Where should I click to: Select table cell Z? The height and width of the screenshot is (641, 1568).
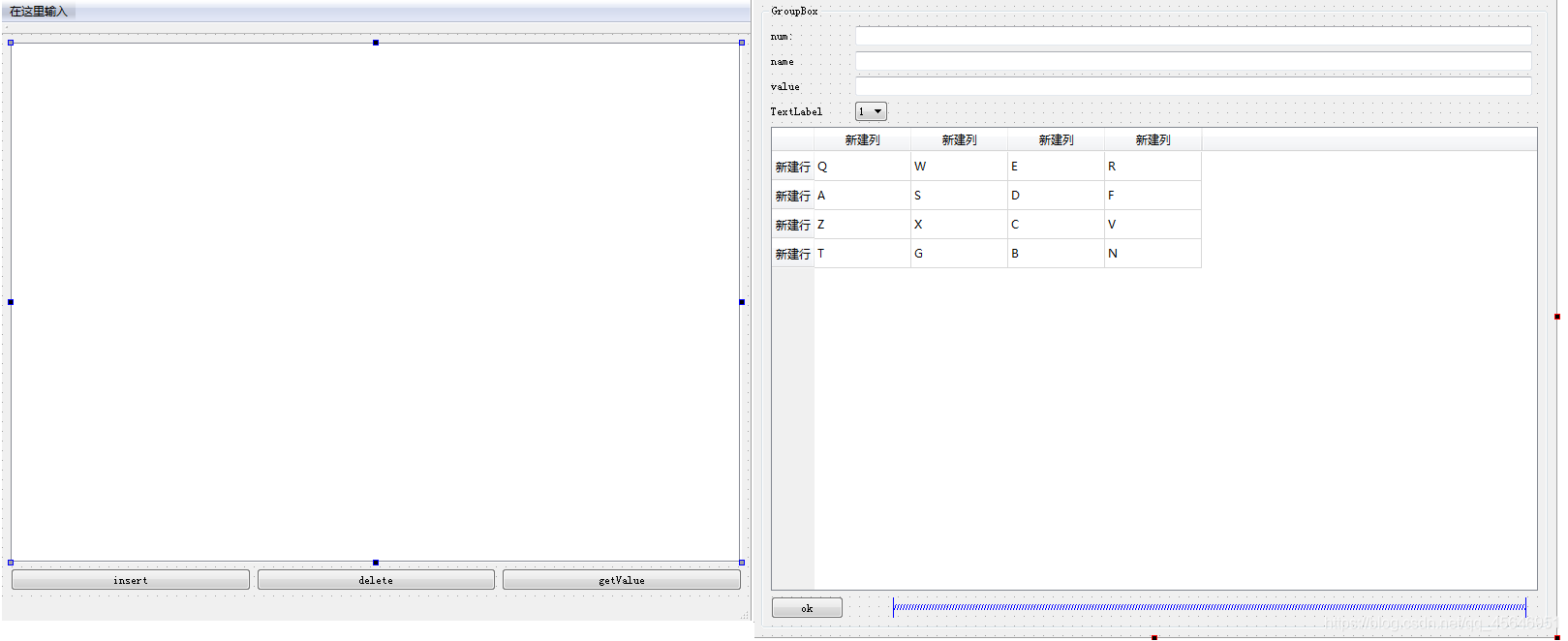click(x=862, y=225)
